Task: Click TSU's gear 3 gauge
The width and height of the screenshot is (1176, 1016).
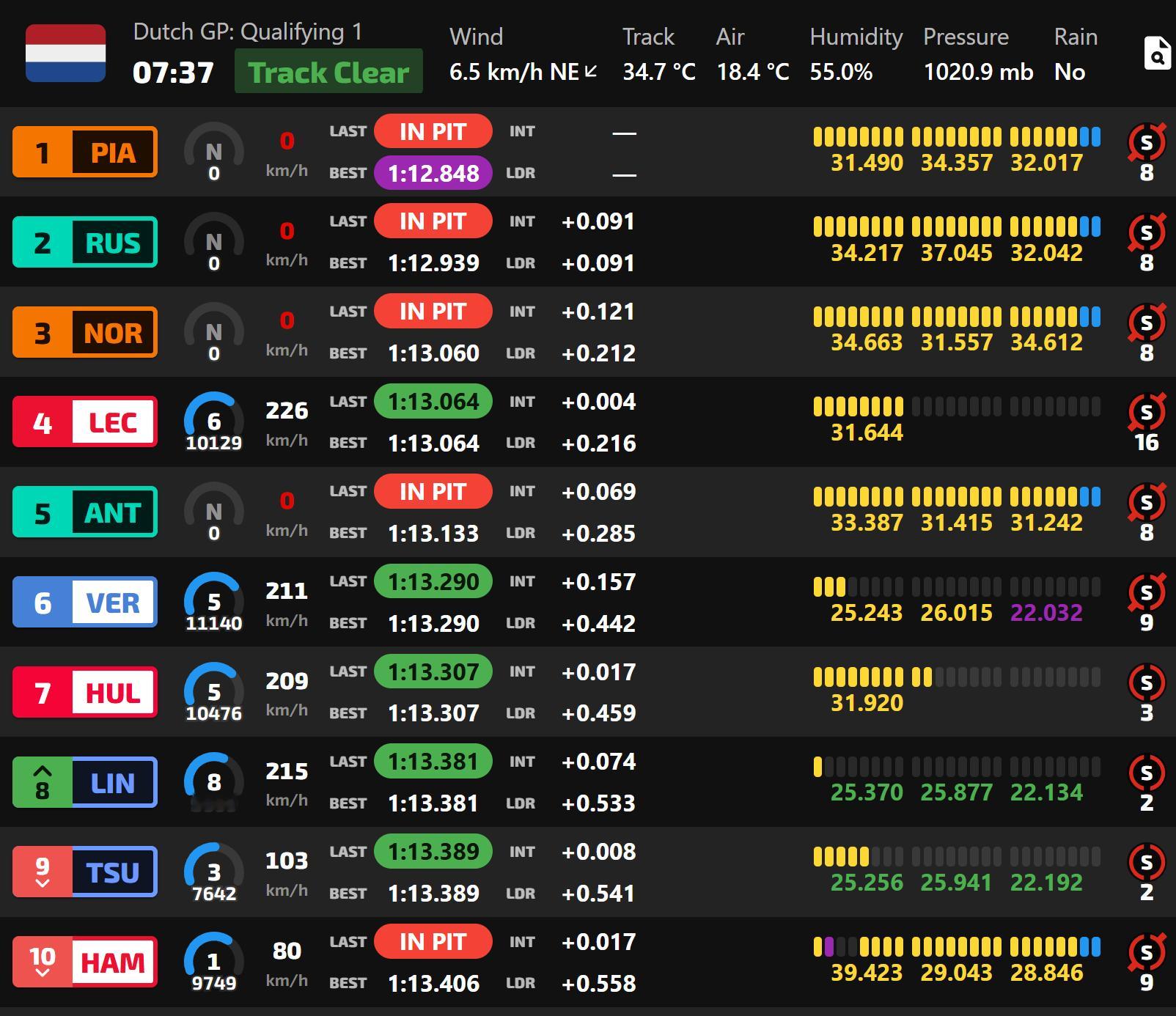Action: pos(213,873)
